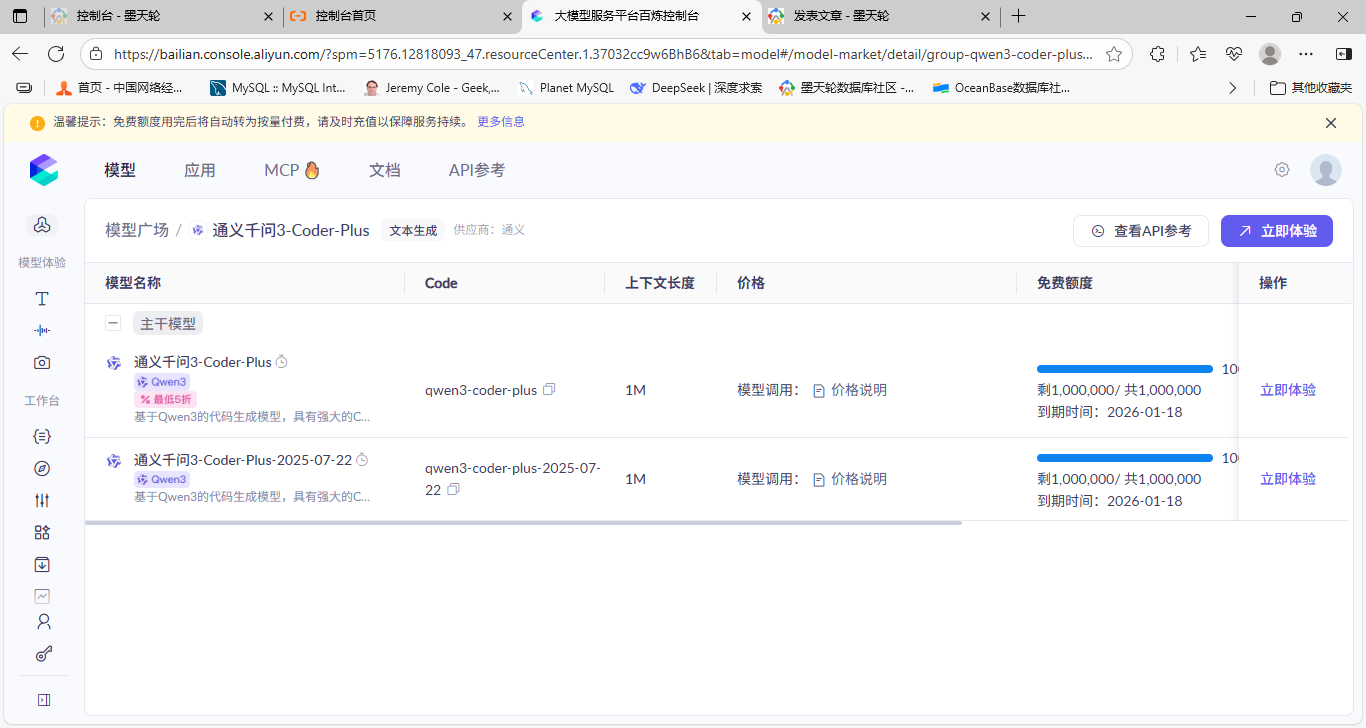Open the model plaza icon in sidebar
Viewport: 1366px width, 728px height.
[42, 225]
